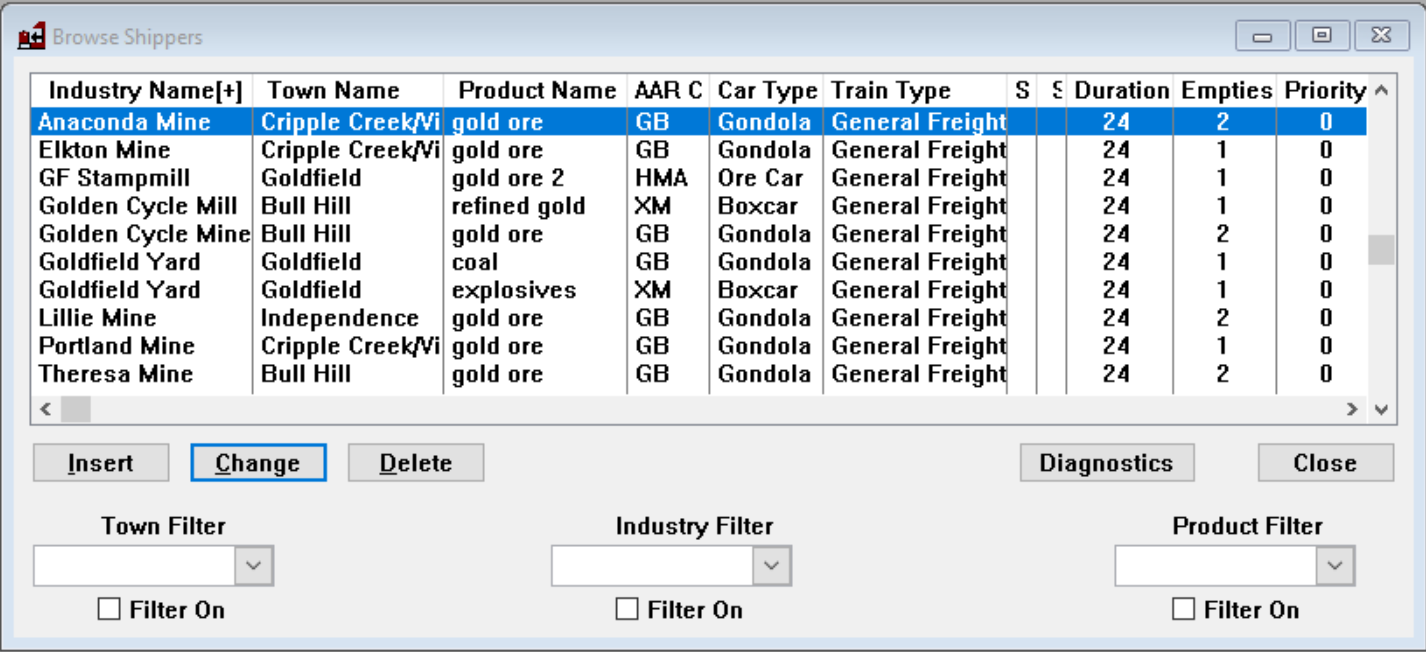Click the Town Name column header
The height and width of the screenshot is (652, 1426).
pyautogui.click(x=333, y=91)
